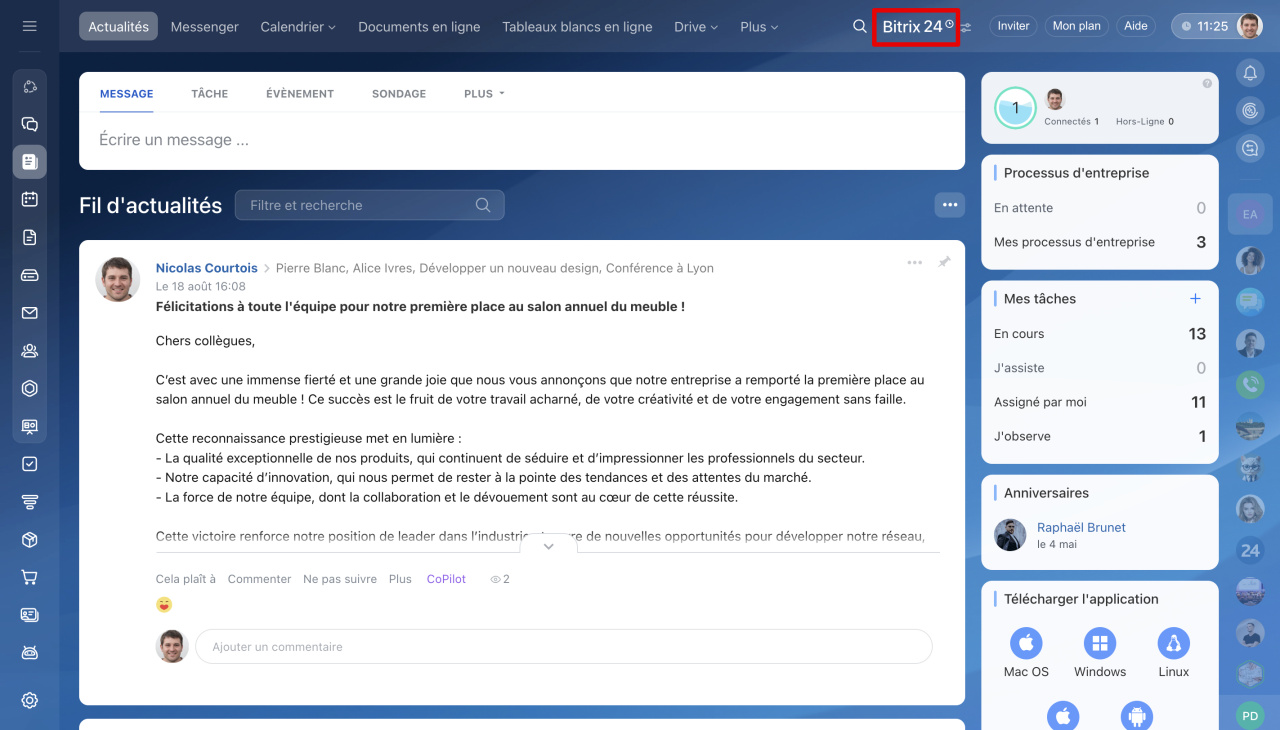Select Tableaux blancs en ligne in top menu
1280x730 pixels.
[x=577, y=27]
